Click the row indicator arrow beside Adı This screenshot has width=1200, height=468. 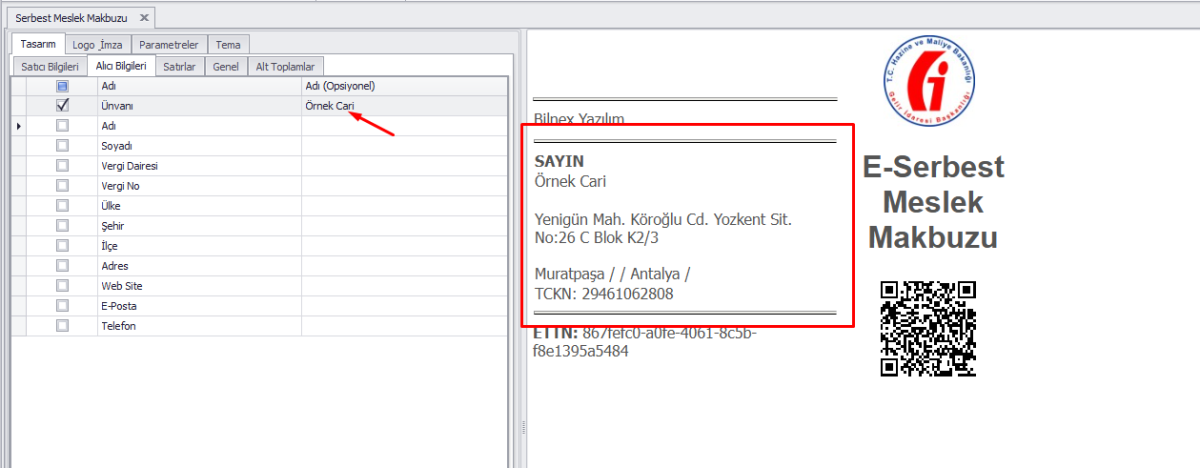[18, 126]
